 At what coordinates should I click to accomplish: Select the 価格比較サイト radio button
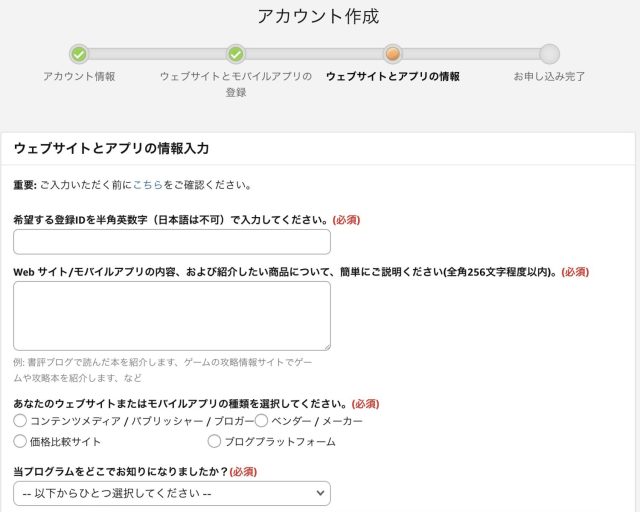tap(20, 441)
